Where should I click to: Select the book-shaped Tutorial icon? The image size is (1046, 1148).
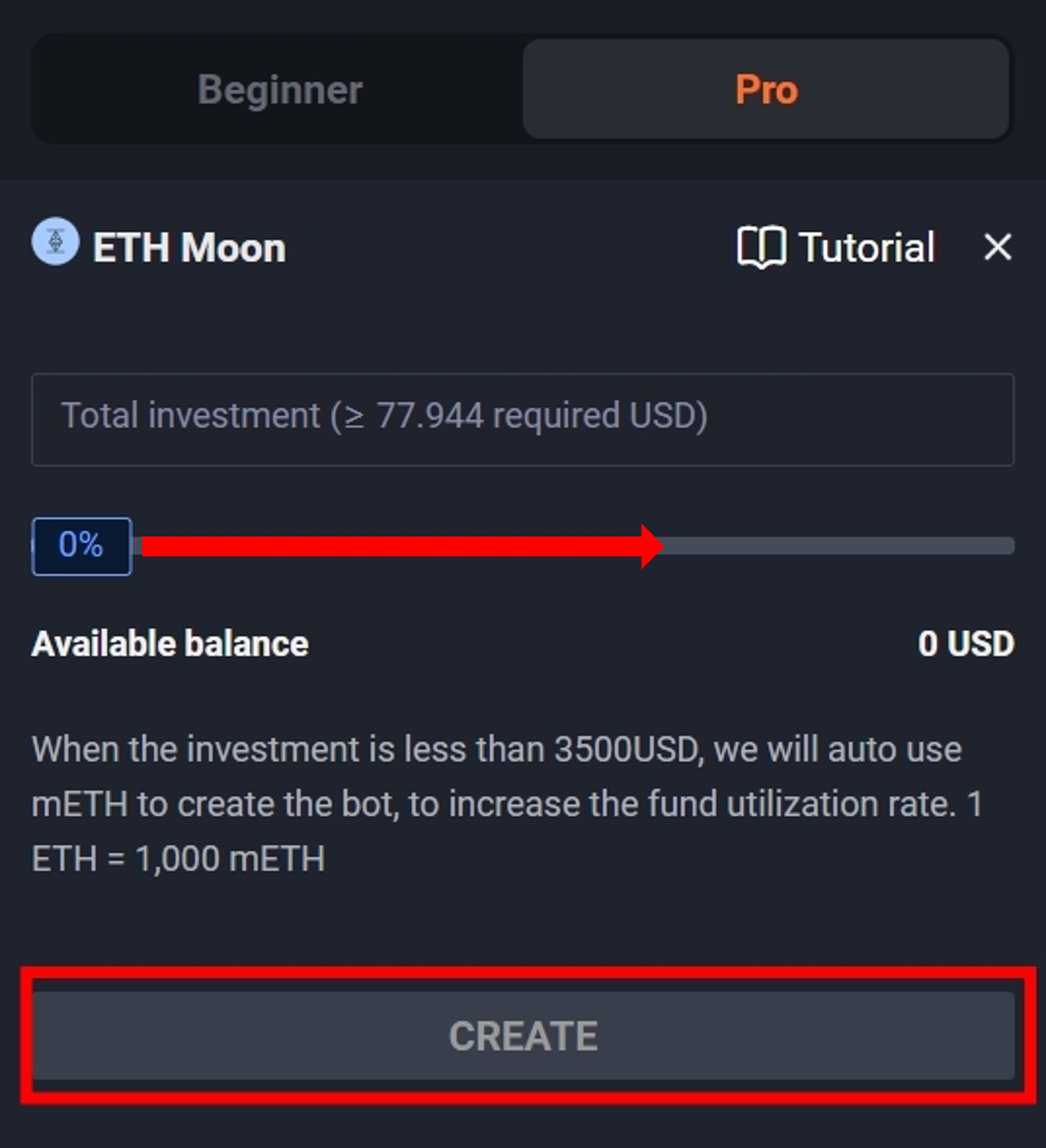[763, 247]
